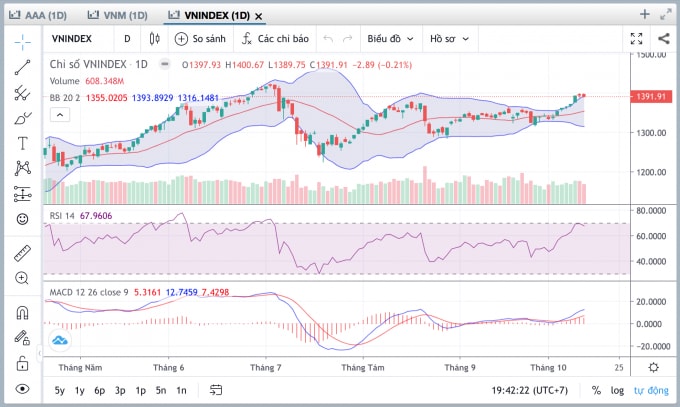Screen dimensions: 680x407
Task: Expand the Biểu đồ dropdown
Action: 391,39
